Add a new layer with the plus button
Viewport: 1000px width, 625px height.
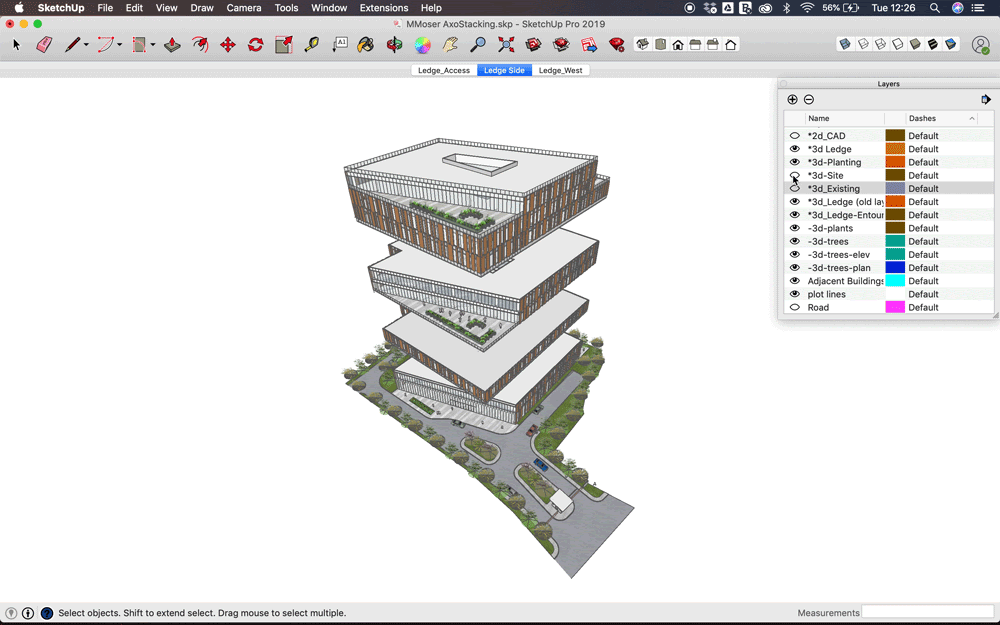point(792,99)
